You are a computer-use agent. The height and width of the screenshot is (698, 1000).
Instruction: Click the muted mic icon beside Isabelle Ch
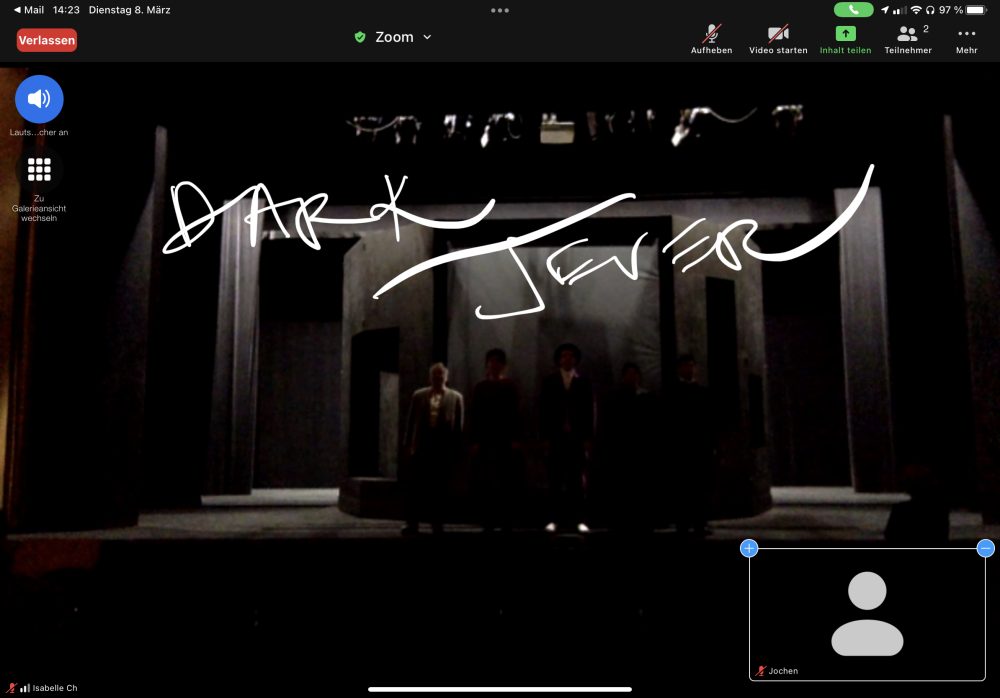click(x=11, y=688)
